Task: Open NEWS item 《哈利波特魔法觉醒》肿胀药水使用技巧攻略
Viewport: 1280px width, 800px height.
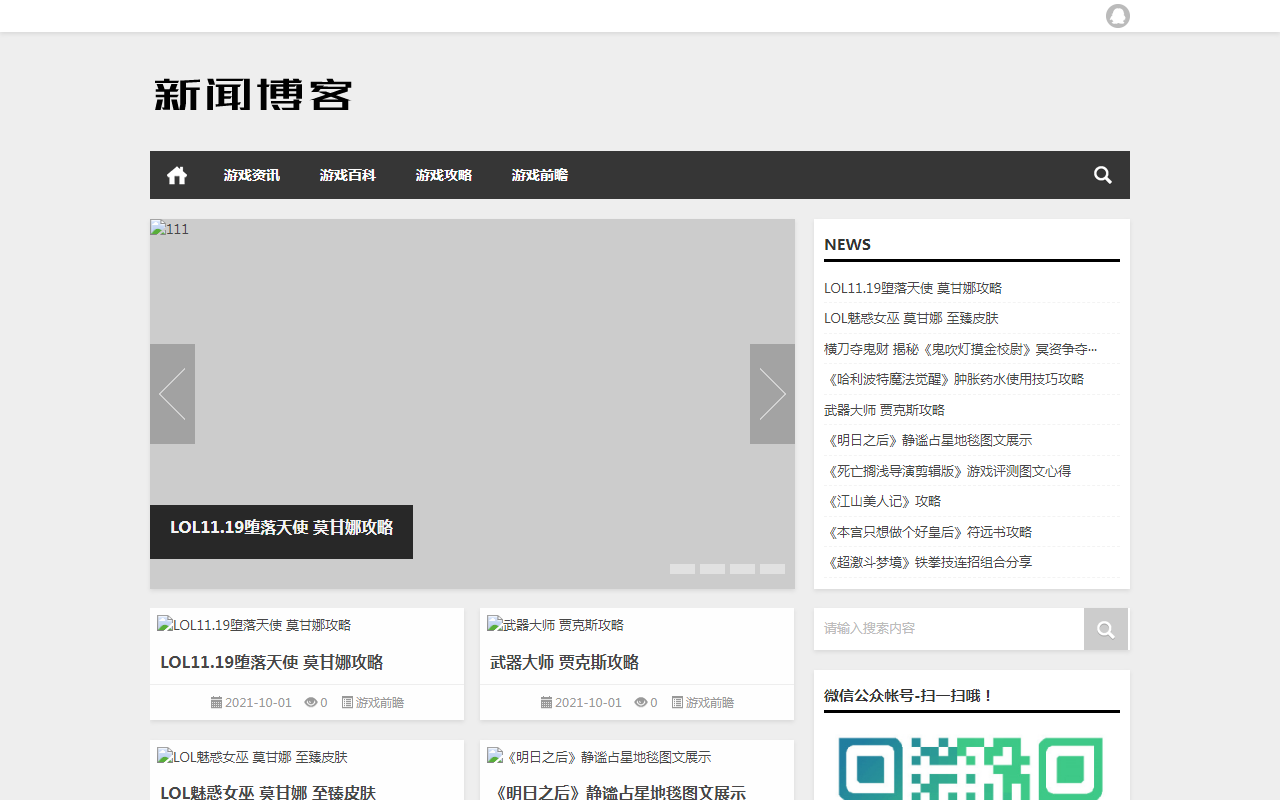Action: pos(954,379)
